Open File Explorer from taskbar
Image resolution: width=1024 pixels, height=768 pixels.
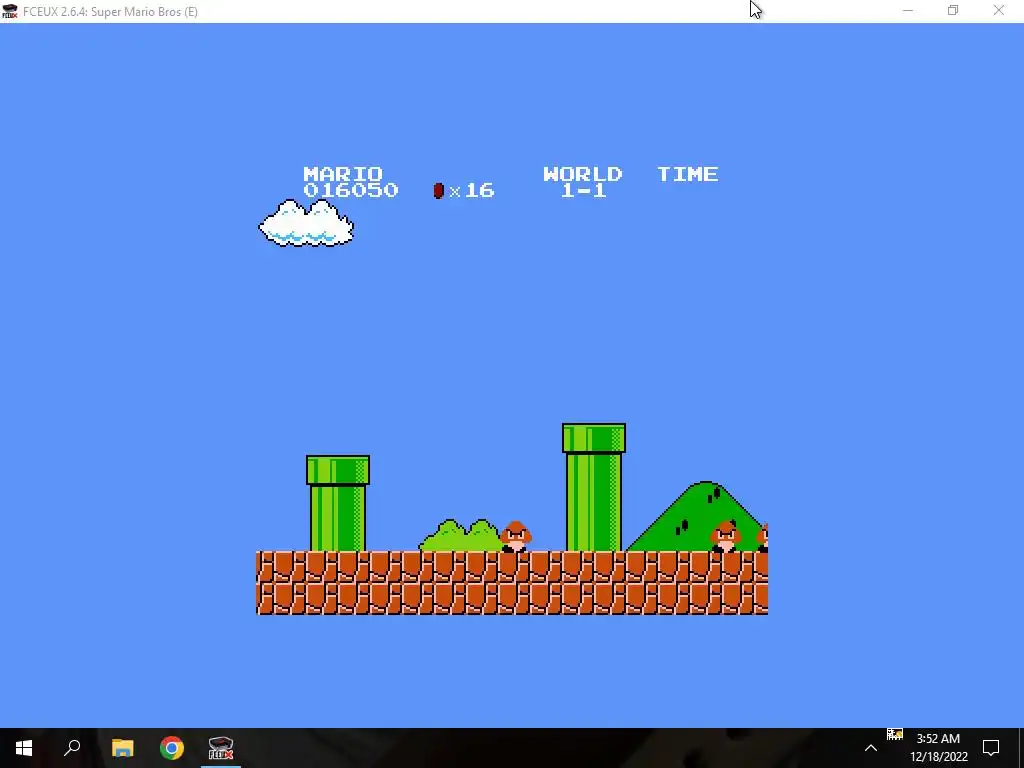click(122, 748)
